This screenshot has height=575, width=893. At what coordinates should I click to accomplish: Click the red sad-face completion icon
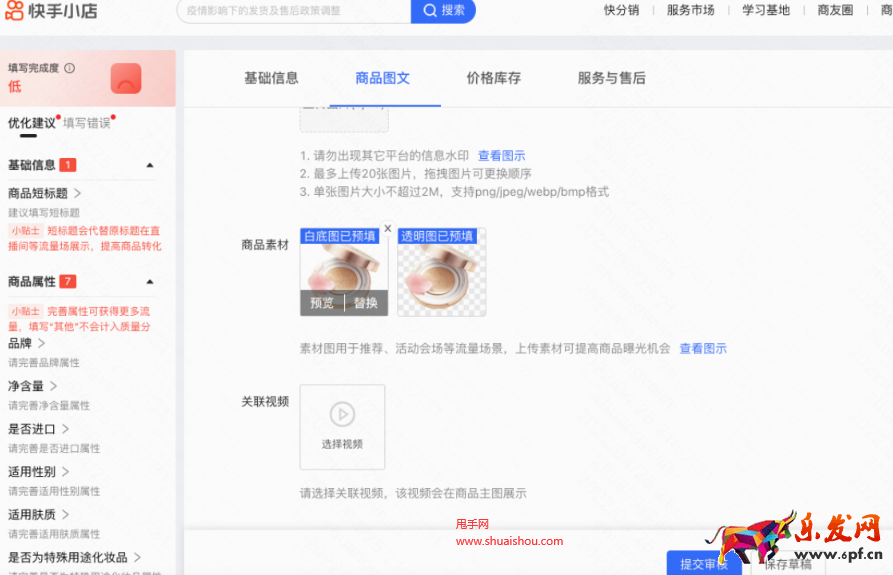coord(126,79)
